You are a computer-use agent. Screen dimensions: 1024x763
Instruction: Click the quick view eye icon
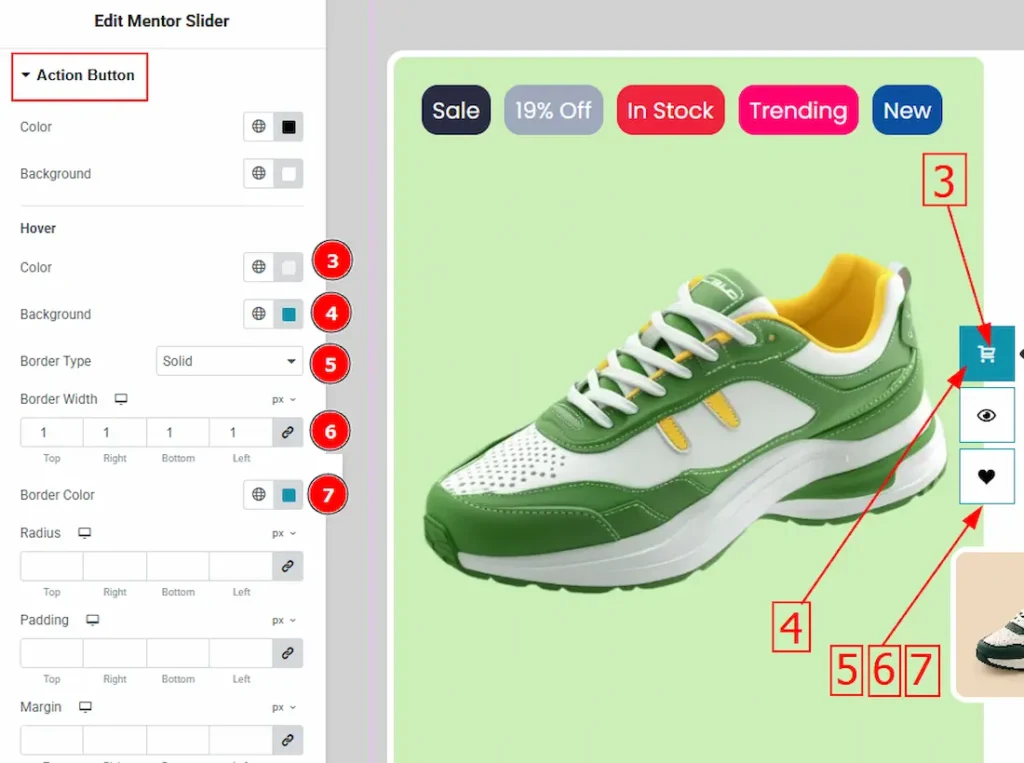pyautogui.click(x=987, y=415)
